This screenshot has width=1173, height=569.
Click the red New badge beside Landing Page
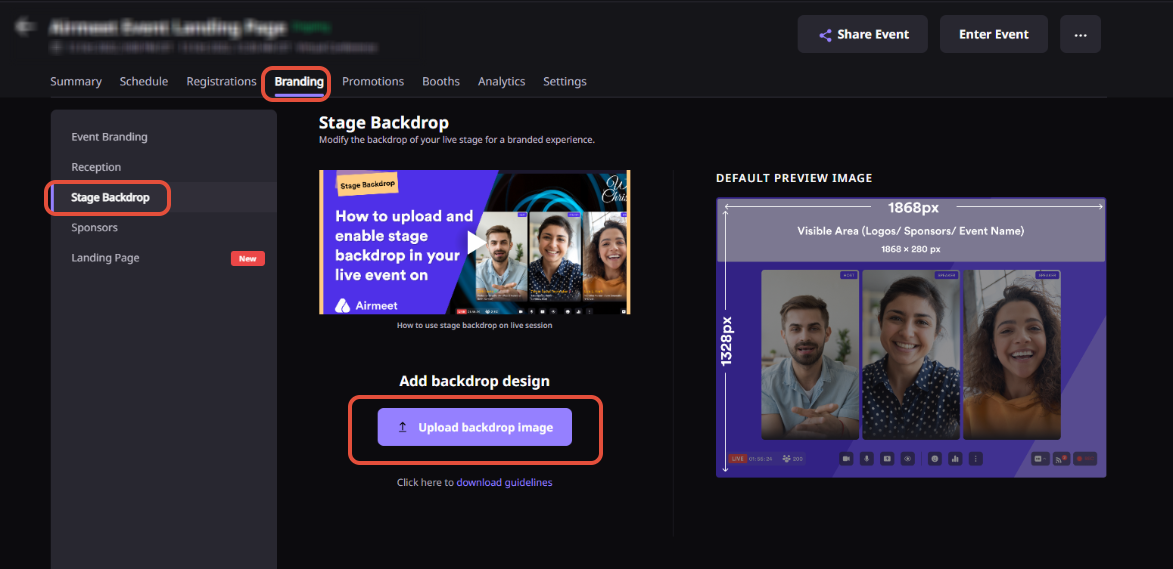247,258
